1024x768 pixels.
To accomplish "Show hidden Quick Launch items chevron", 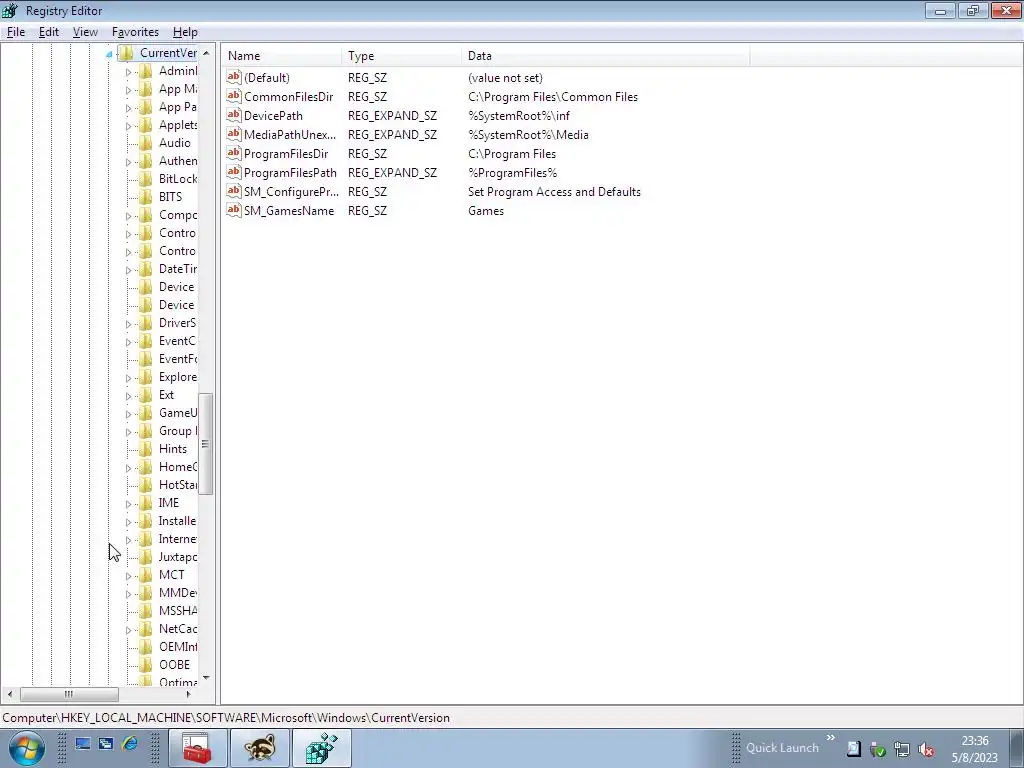I will pos(831,738).
